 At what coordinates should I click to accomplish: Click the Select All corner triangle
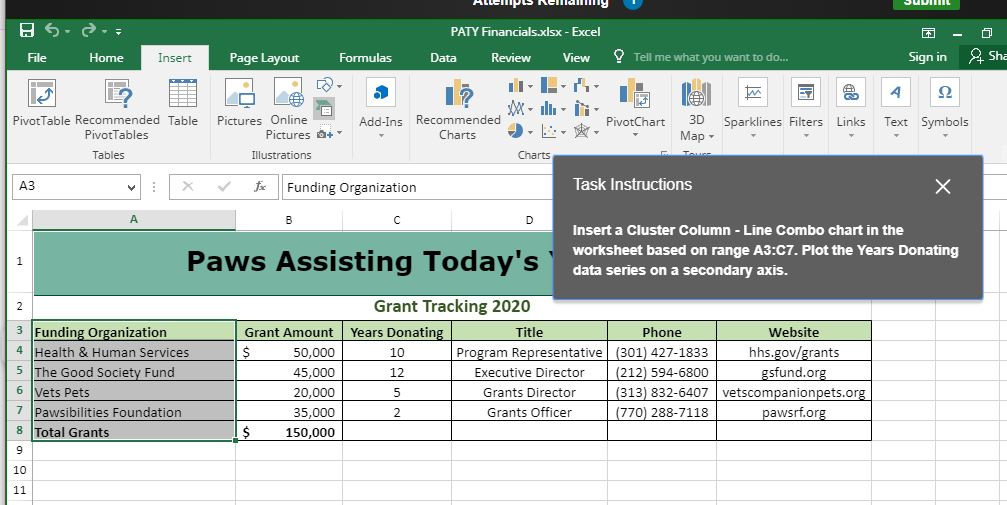22,220
